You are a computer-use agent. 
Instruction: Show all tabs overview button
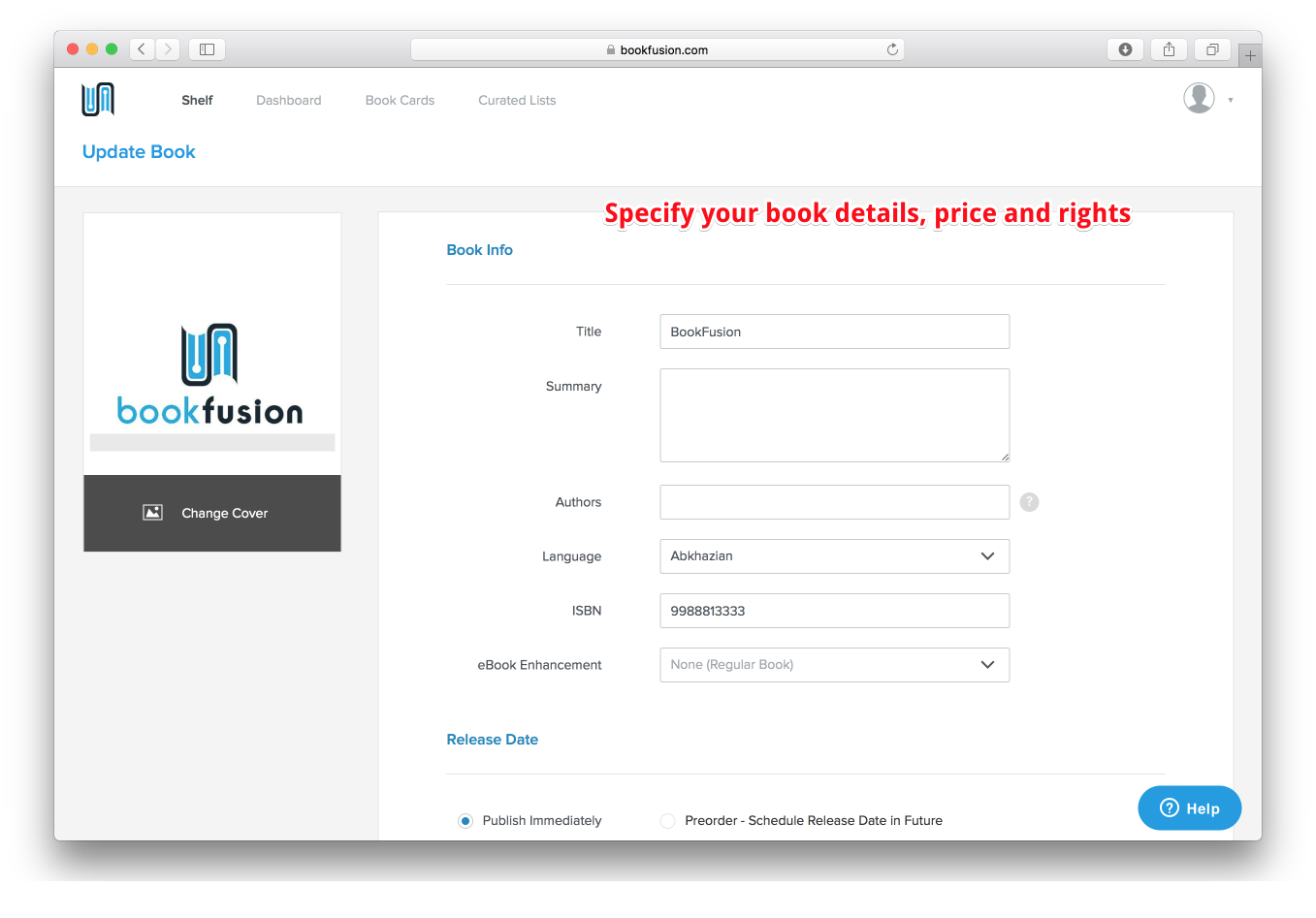(1212, 49)
